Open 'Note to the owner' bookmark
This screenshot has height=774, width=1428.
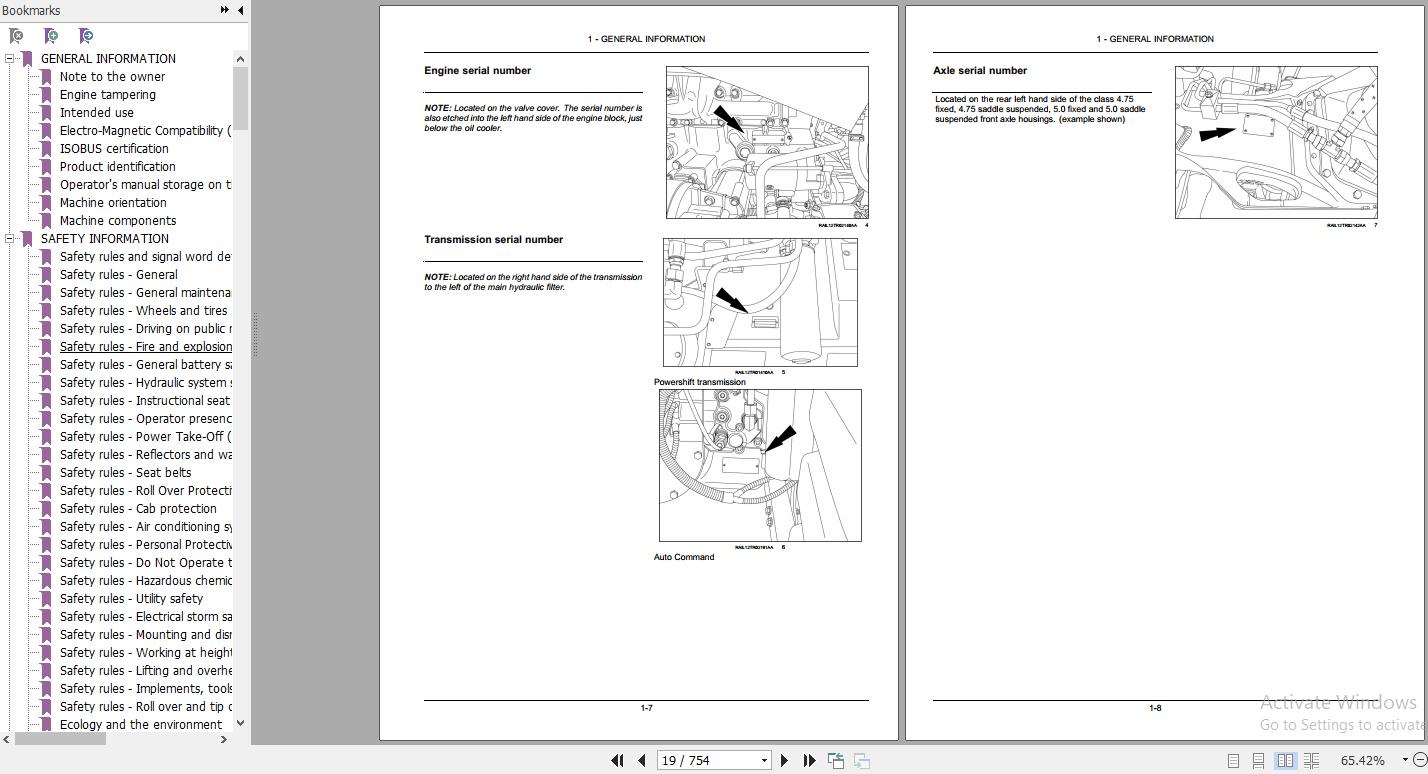pos(112,77)
